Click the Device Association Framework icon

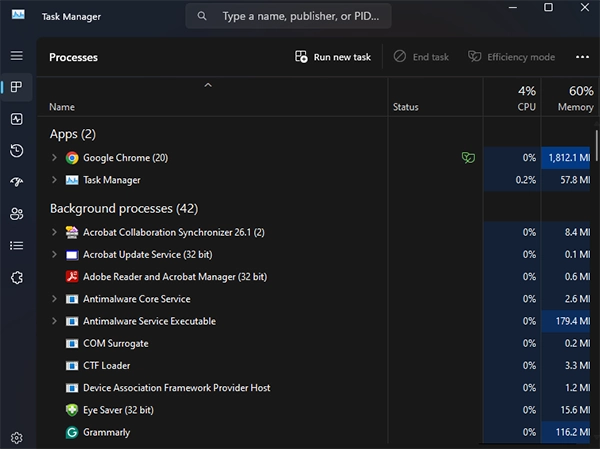click(72, 388)
